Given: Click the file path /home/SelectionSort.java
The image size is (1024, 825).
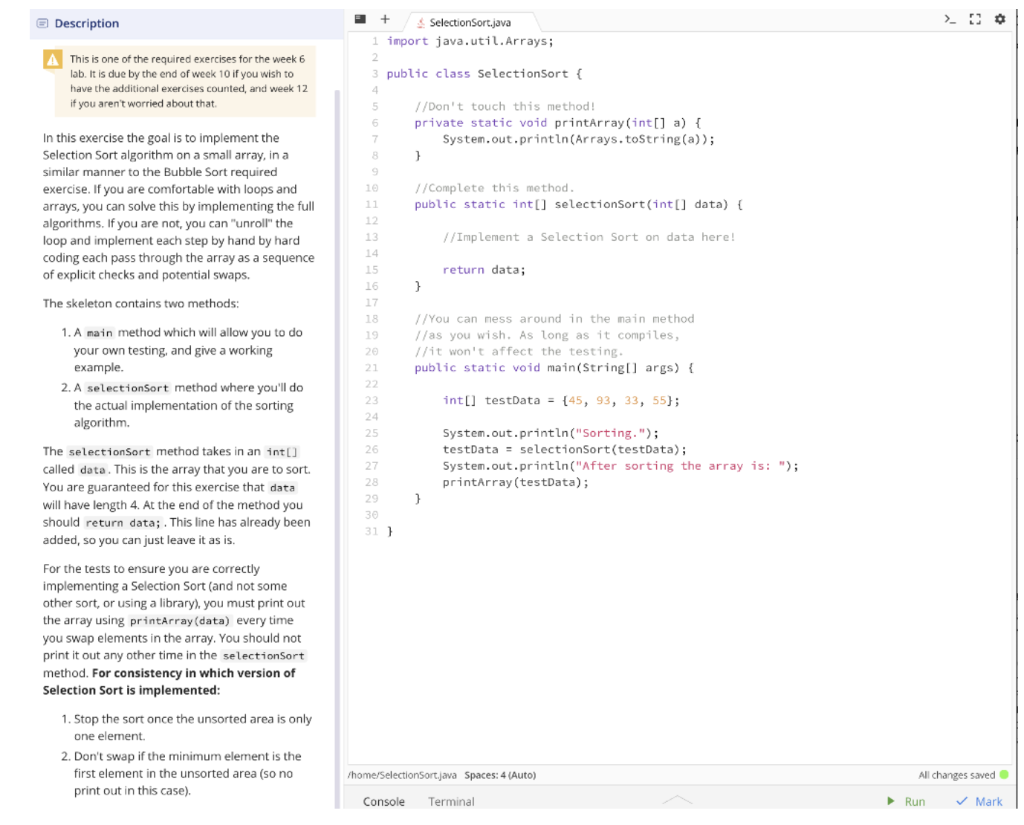Looking at the screenshot, I should (402, 775).
